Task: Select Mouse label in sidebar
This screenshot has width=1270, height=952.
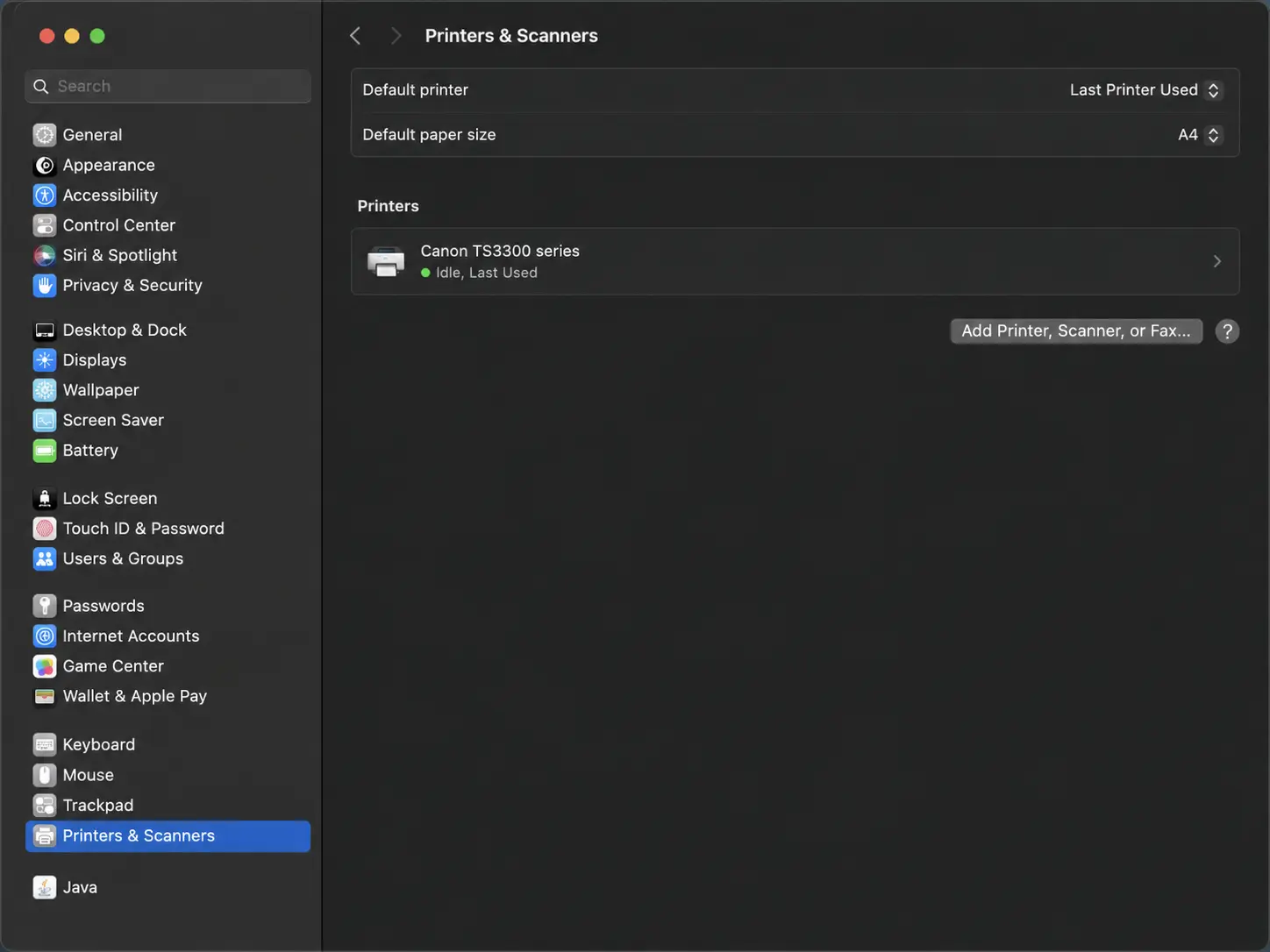Action: click(89, 775)
